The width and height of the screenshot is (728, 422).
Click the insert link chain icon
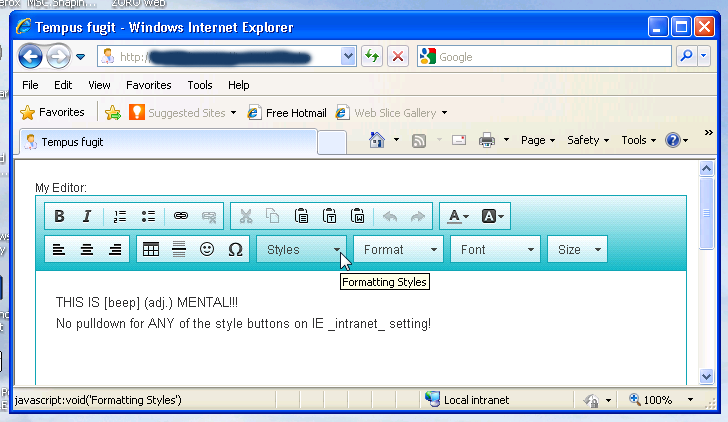point(181,216)
